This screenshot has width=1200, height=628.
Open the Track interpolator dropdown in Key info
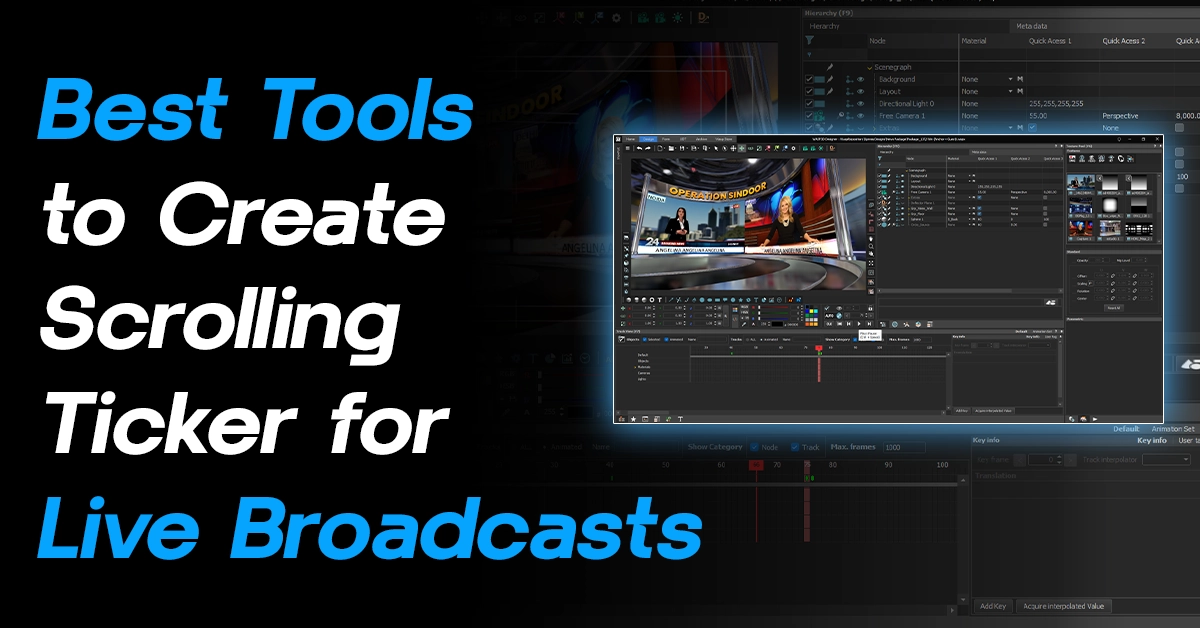(x=1166, y=460)
